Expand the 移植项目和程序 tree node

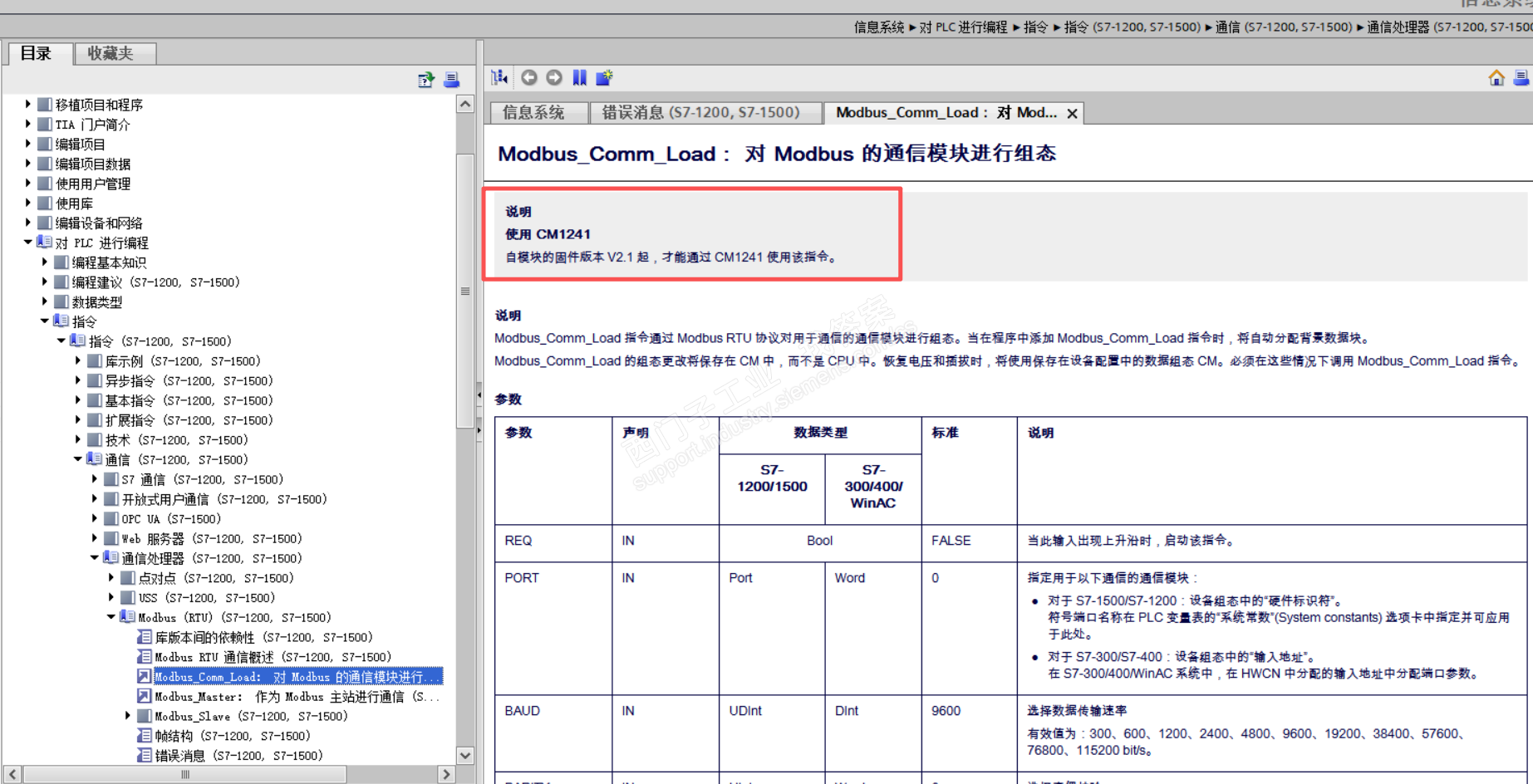pyautogui.click(x=28, y=105)
